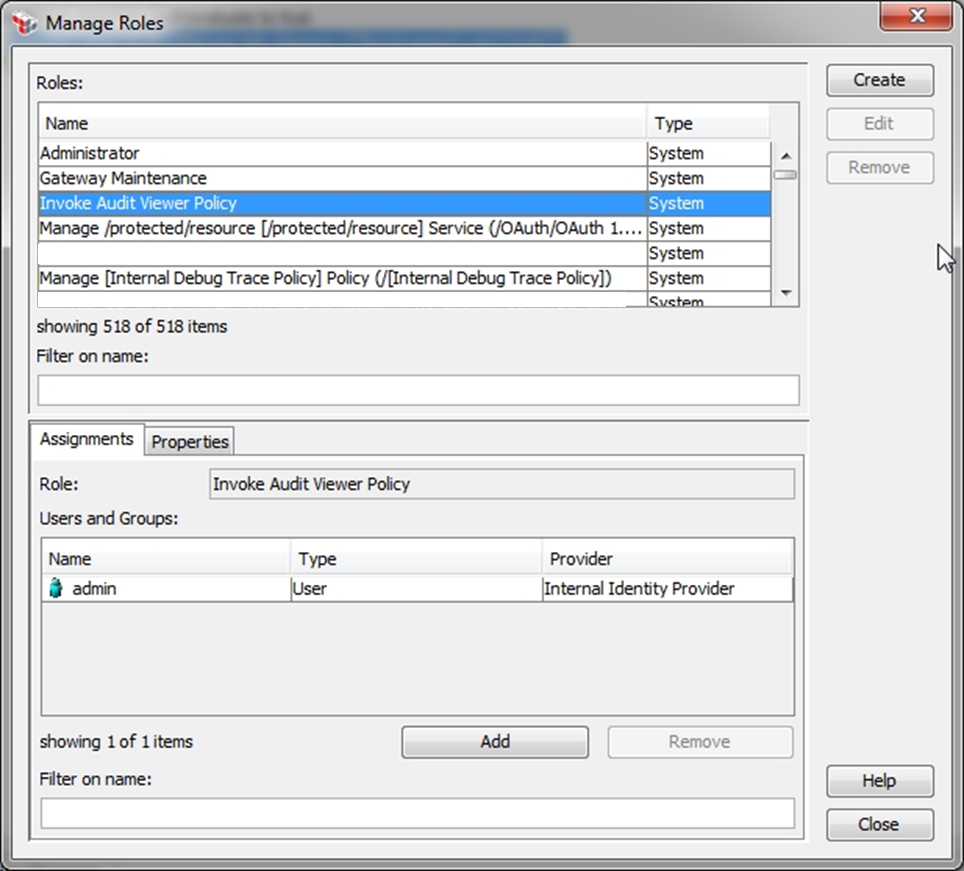
Task: Click the admin user icon
Action: [56, 589]
